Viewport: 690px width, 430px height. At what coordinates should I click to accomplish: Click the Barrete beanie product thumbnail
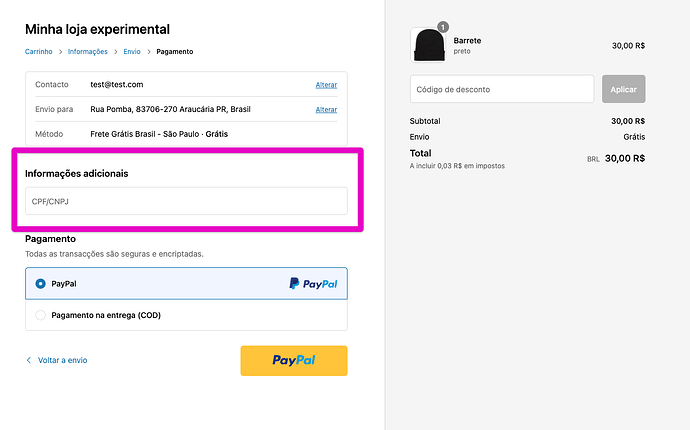tap(428, 45)
